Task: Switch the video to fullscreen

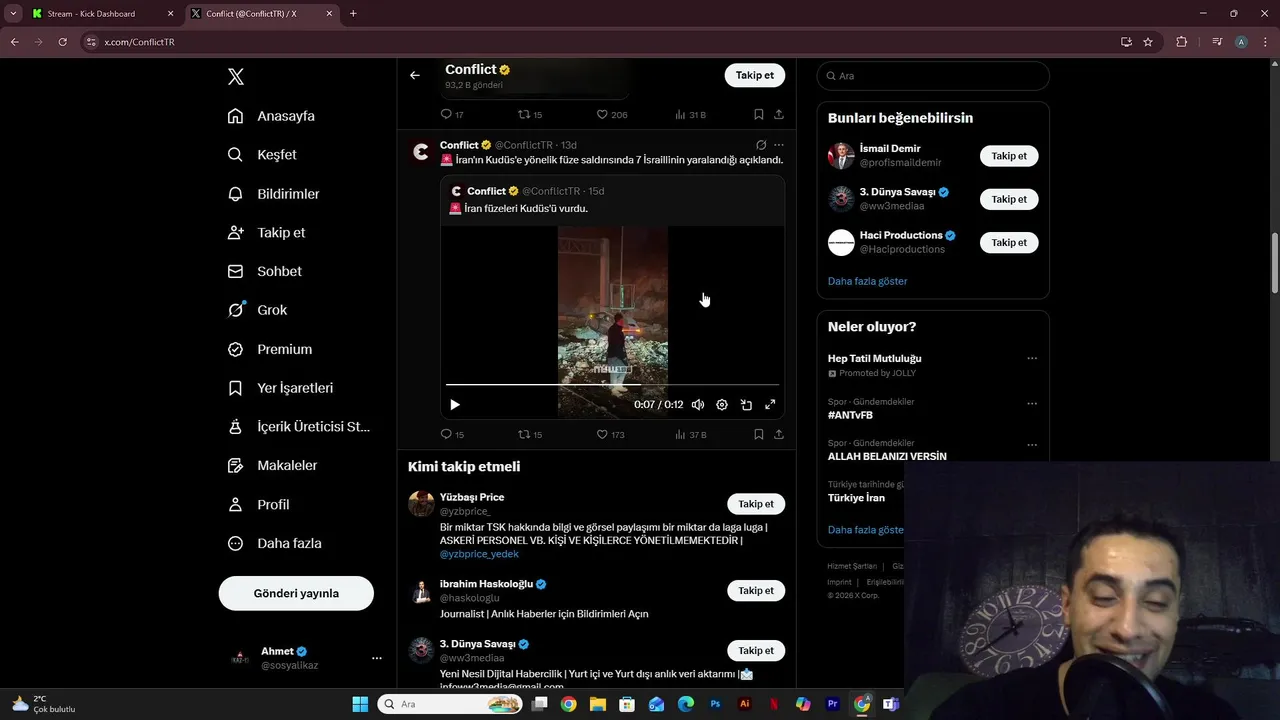Action: (x=770, y=405)
